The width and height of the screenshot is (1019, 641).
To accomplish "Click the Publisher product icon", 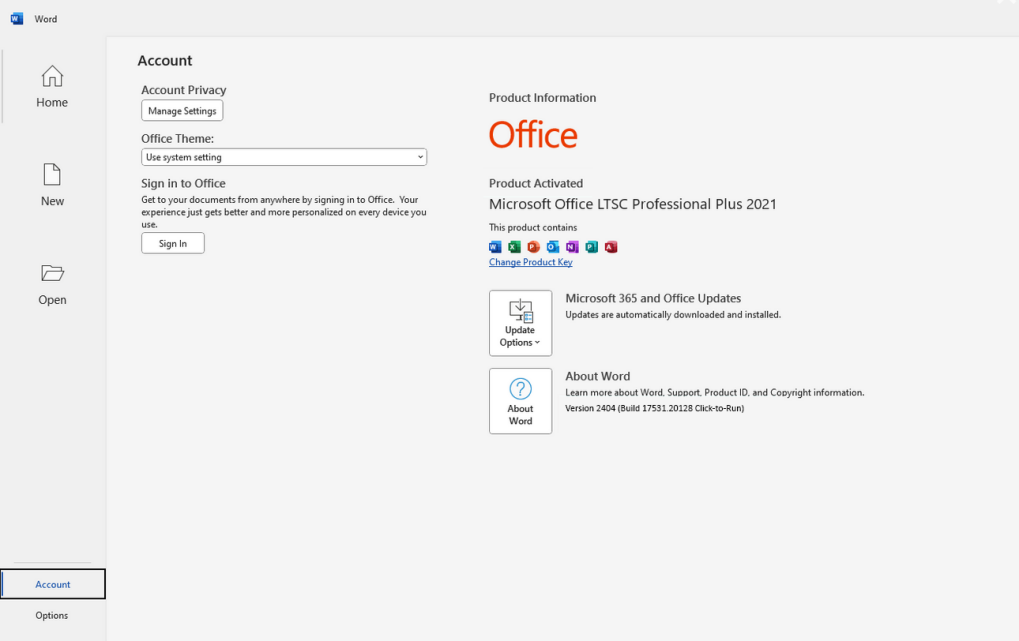I will tap(591, 247).
